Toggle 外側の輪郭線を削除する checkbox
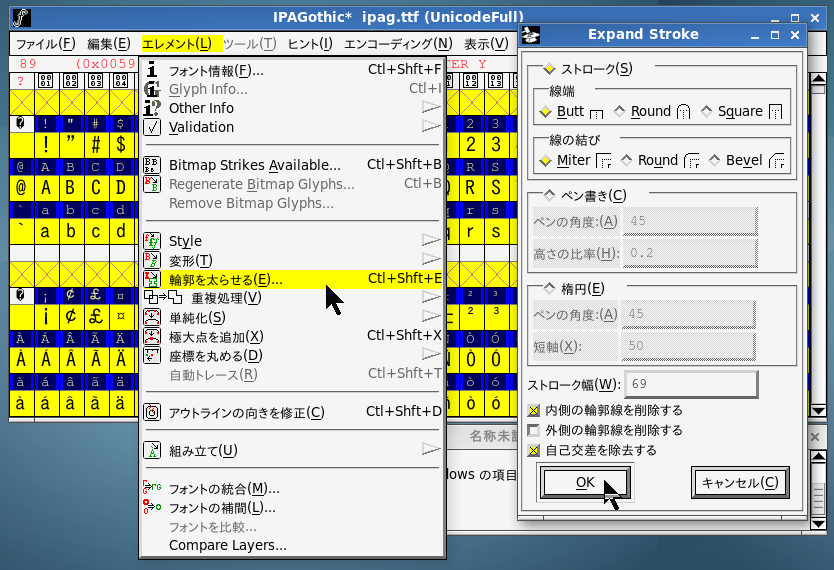 533,430
